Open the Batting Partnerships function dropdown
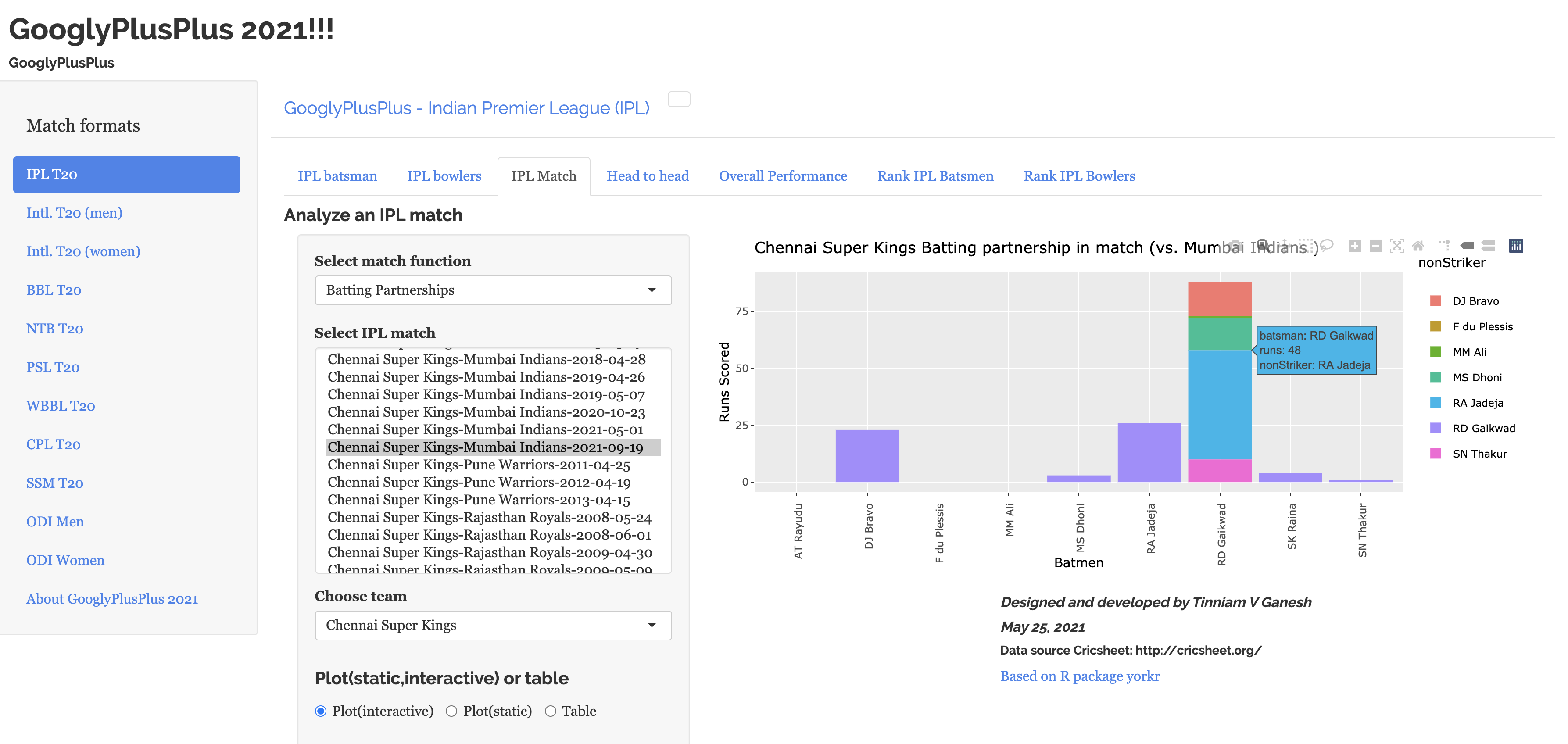The image size is (1568, 744). click(493, 290)
